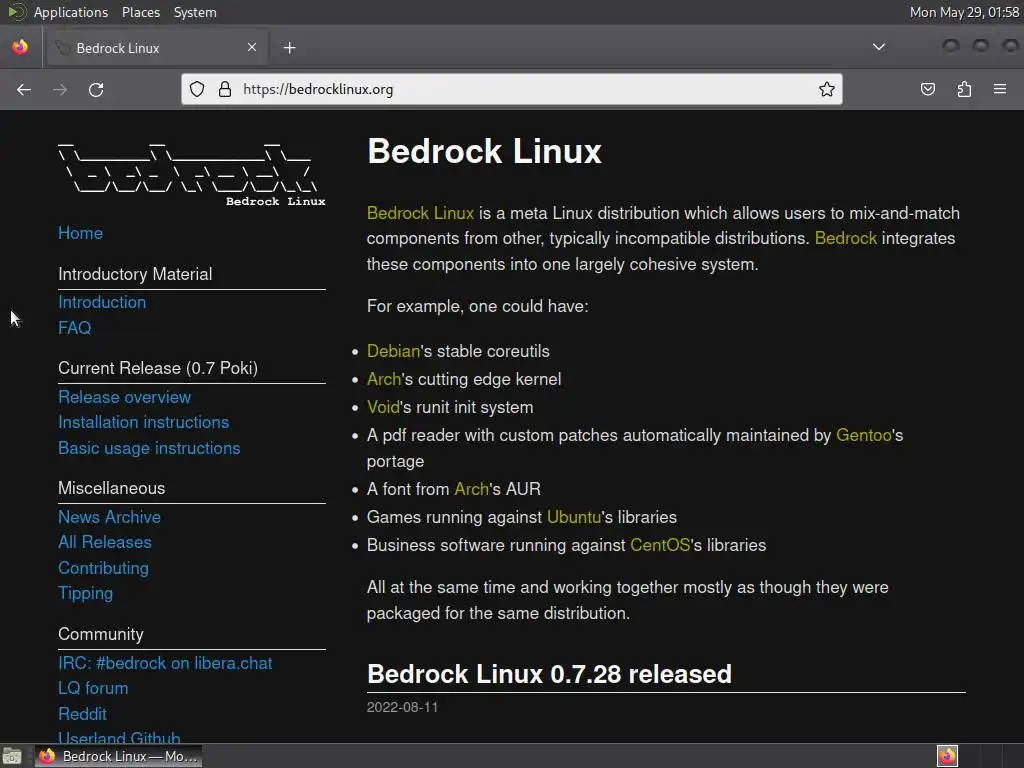Image resolution: width=1024 pixels, height=768 pixels.
Task: Open a new browser tab
Action: [x=289, y=47]
